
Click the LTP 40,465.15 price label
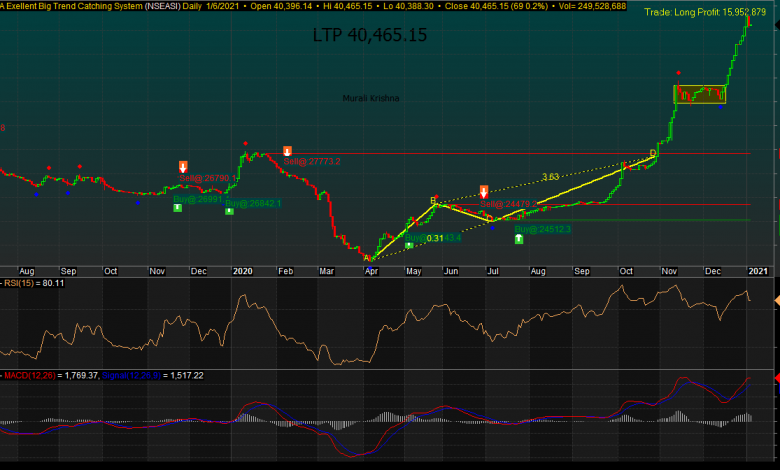click(370, 35)
